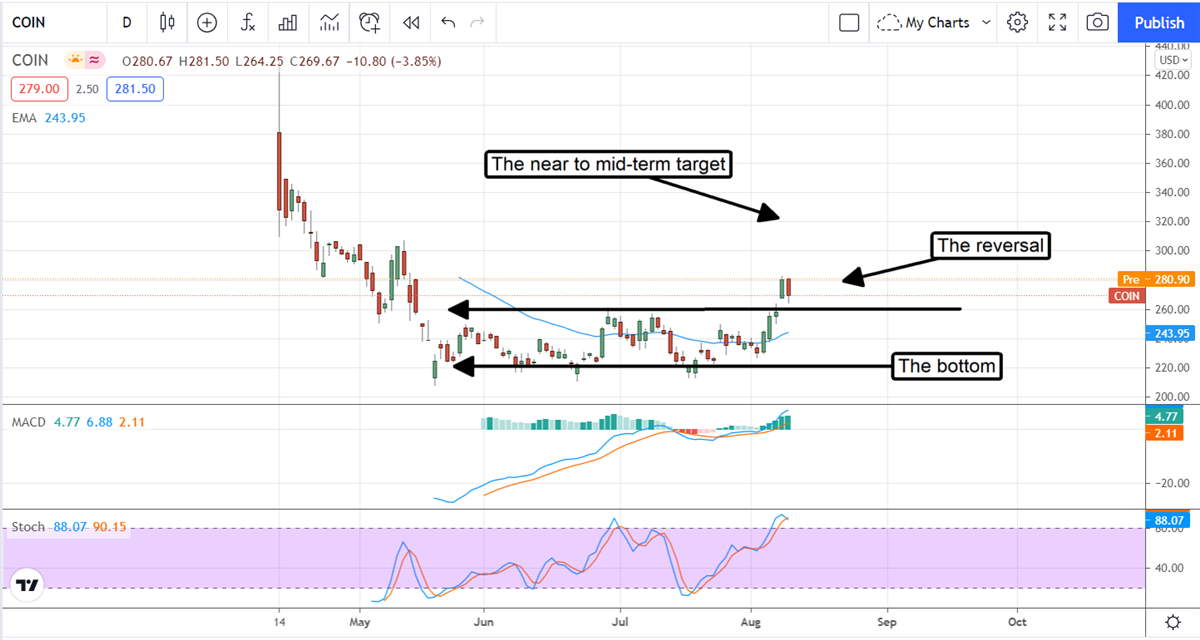Open the candlestick chart style selector
Viewport: 1200px width, 640px height.
click(167, 22)
